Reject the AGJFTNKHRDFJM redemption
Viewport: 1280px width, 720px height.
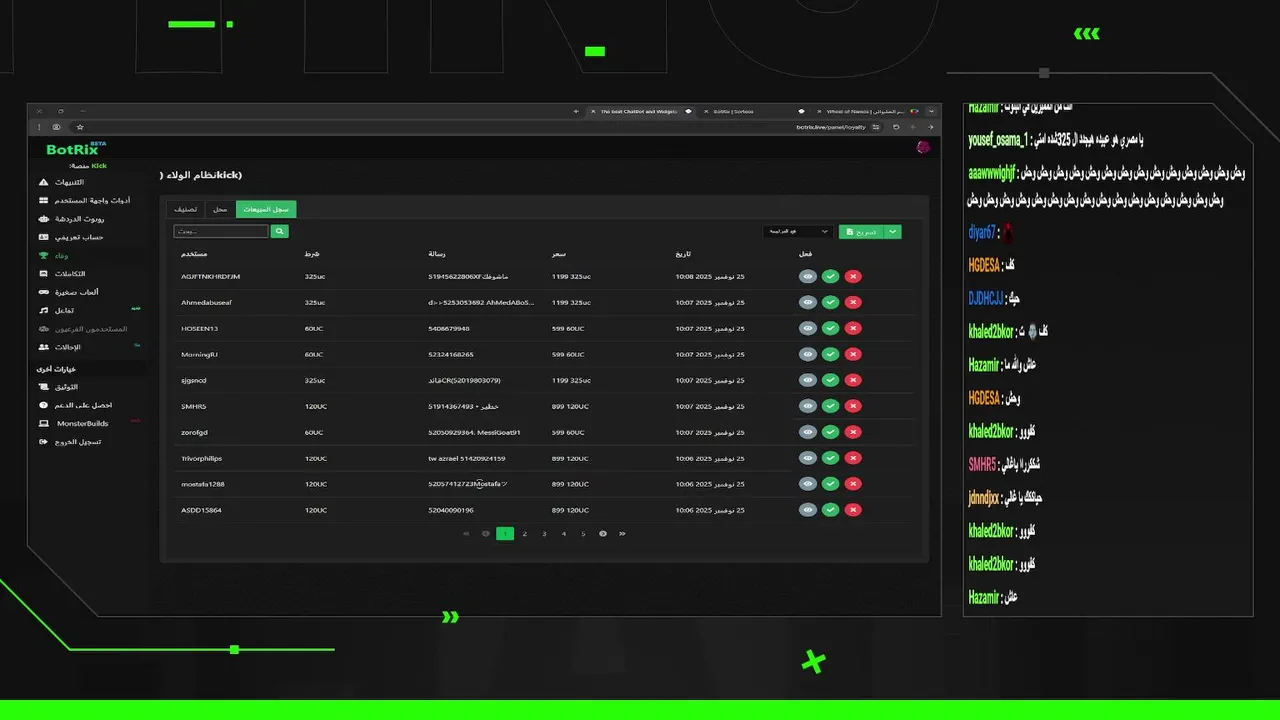(853, 276)
